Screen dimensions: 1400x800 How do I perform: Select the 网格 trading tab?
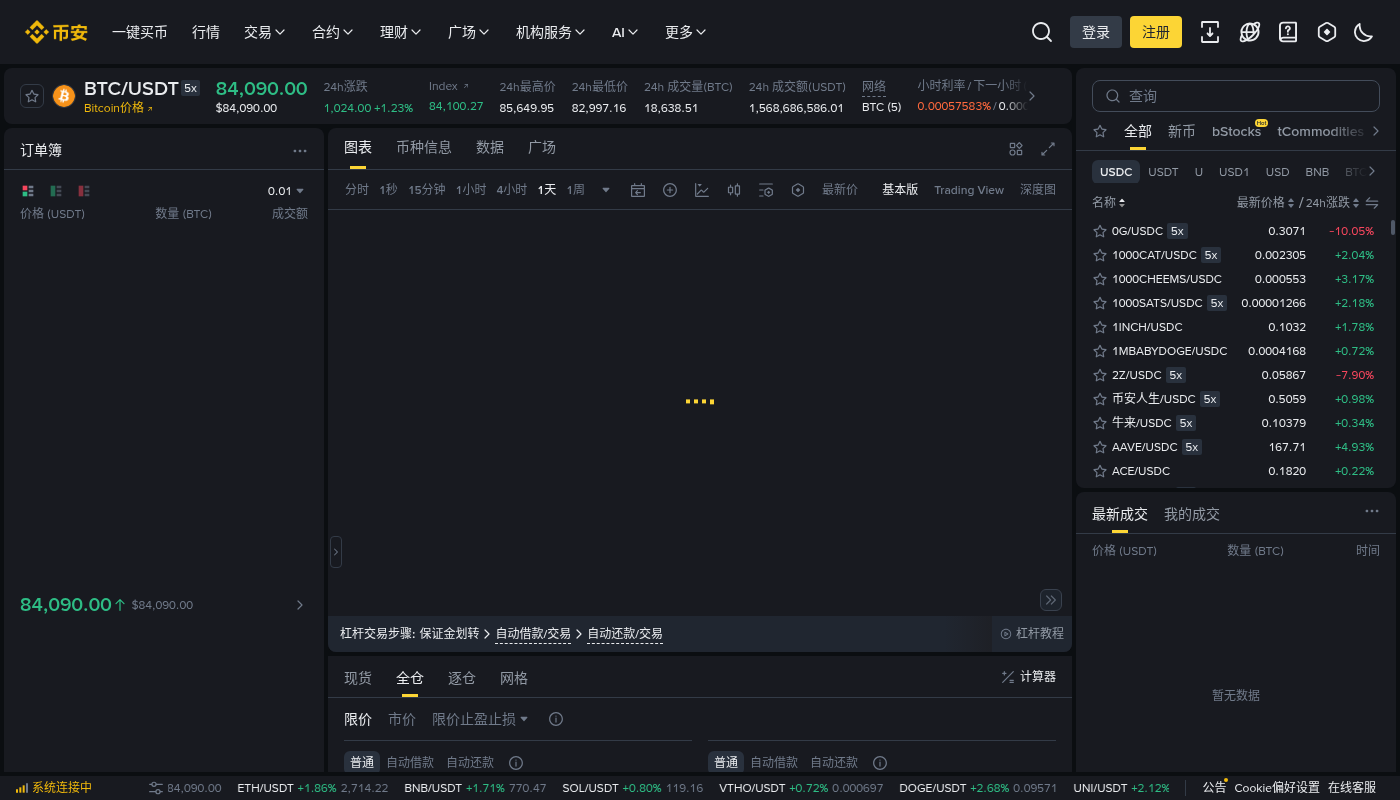pos(514,678)
